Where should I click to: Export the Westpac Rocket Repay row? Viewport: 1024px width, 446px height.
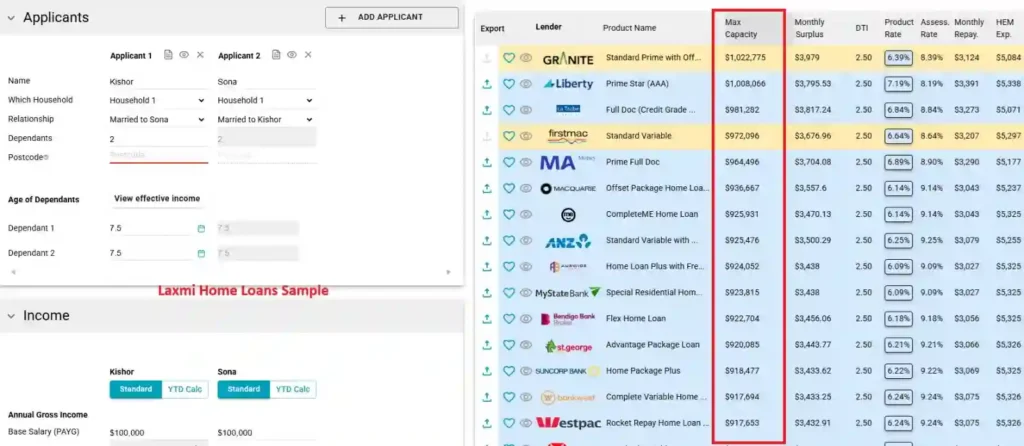487,423
